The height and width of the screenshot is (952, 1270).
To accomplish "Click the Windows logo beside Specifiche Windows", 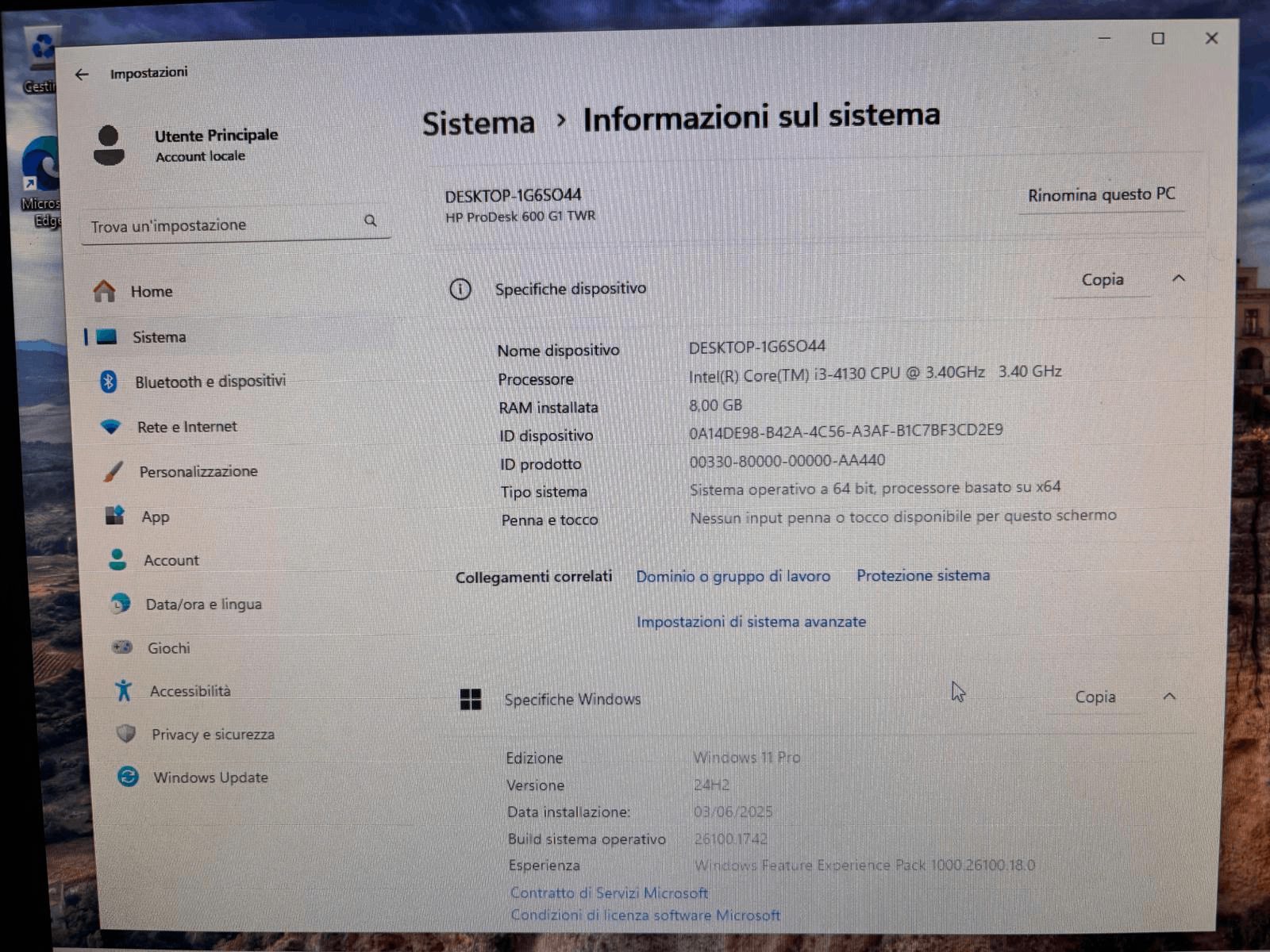I will (x=471, y=699).
